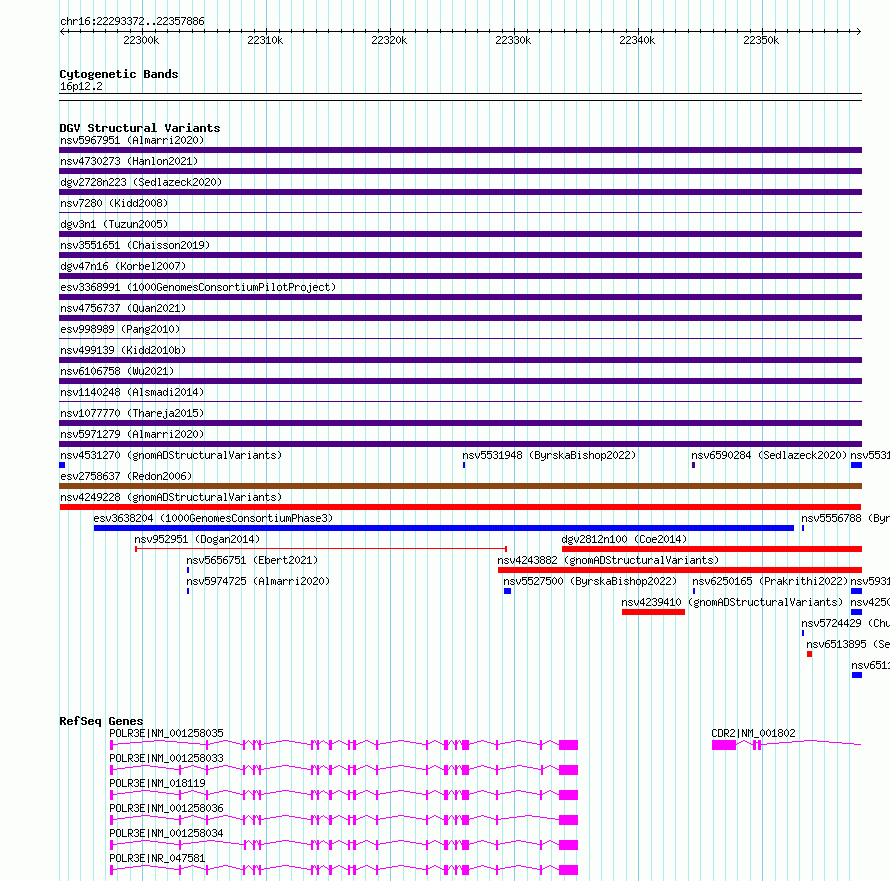Select nsv4531270 (gnomADStructuralVariants) label
The height and width of the screenshot is (881, 890).
click(171, 455)
